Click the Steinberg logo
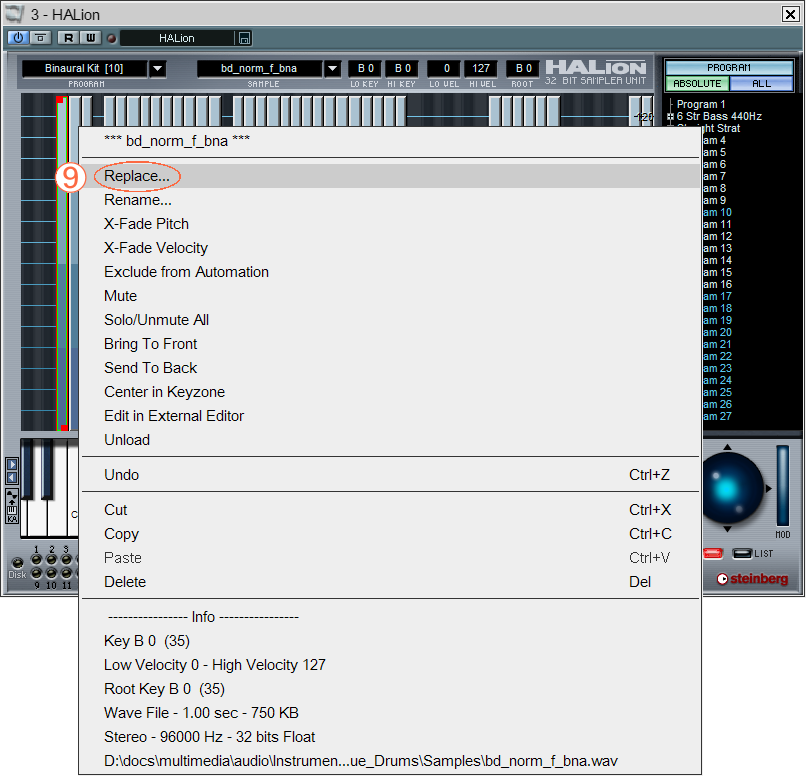The image size is (806, 776). [752, 579]
